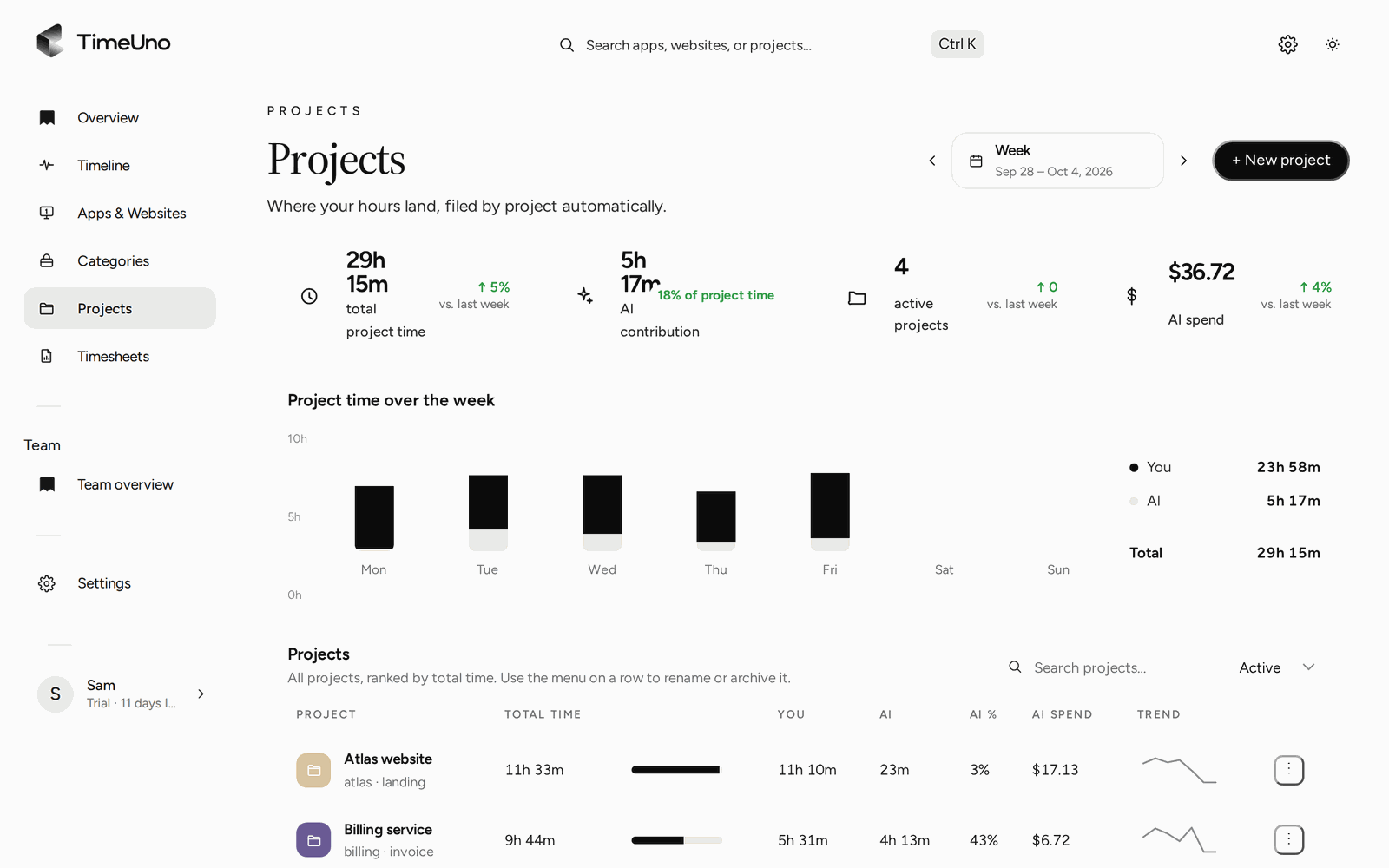Click the AI SPEND column header
Image resolution: width=1389 pixels, height=868 pixels.
pyautogui.click(x=1062, y=714)
